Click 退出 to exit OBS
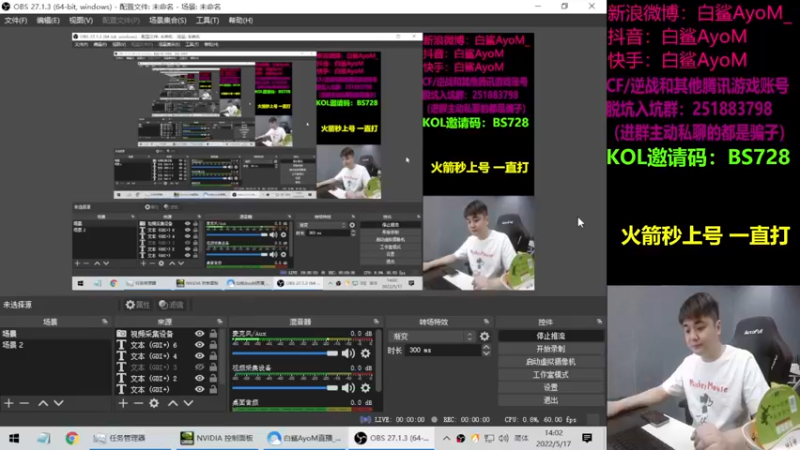The image size is (800, 450). [551, 400]
